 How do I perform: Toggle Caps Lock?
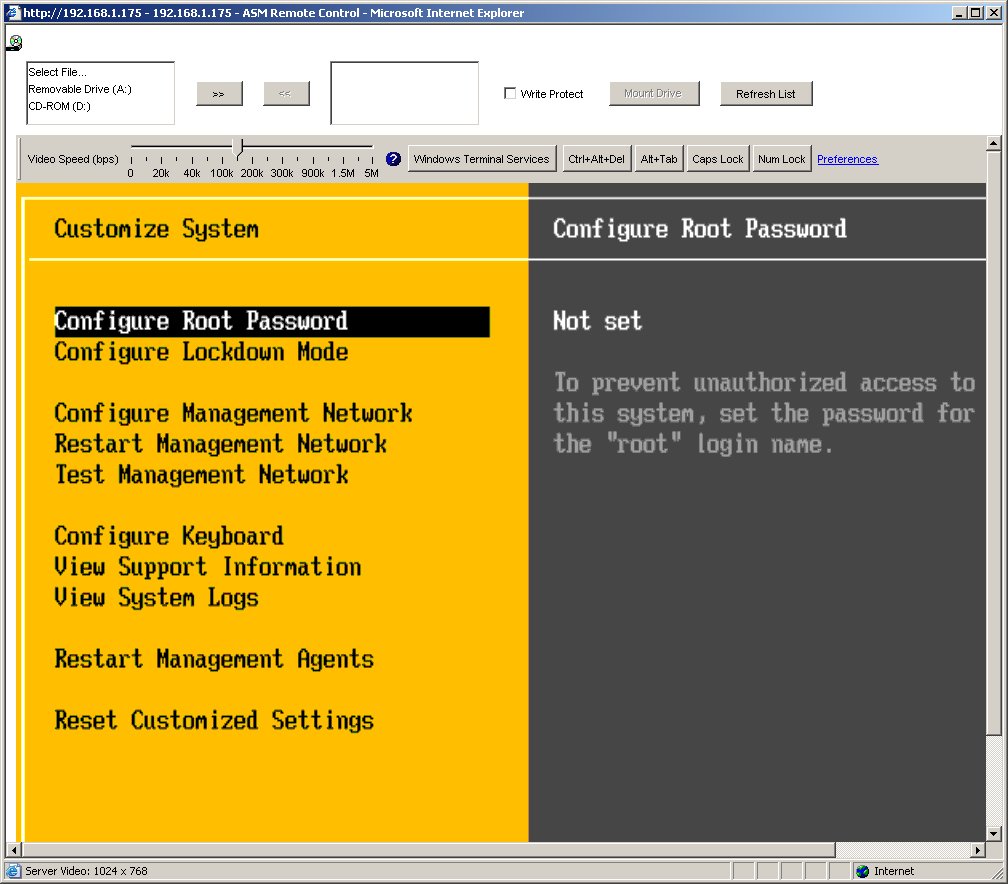click(717, 158)
